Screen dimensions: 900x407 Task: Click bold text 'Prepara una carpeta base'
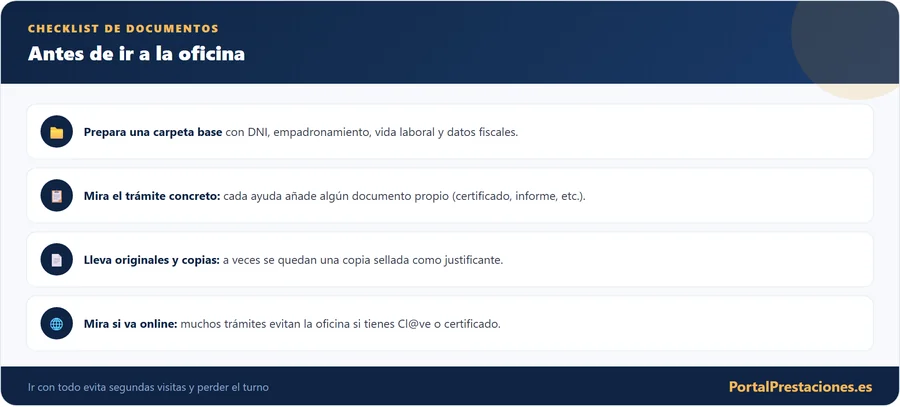point(153,132)
